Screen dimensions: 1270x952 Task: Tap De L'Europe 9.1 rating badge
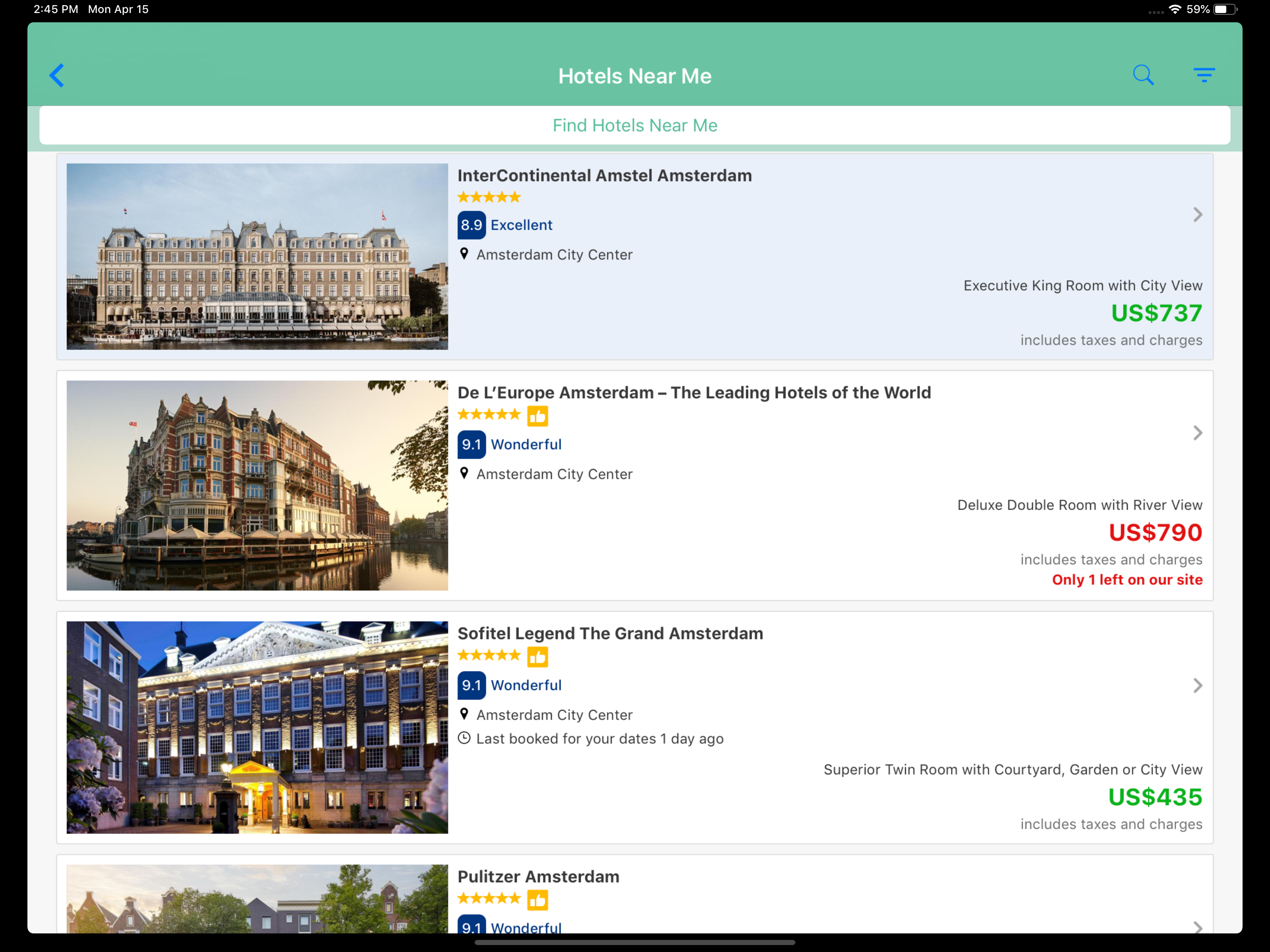click(471, 444)
